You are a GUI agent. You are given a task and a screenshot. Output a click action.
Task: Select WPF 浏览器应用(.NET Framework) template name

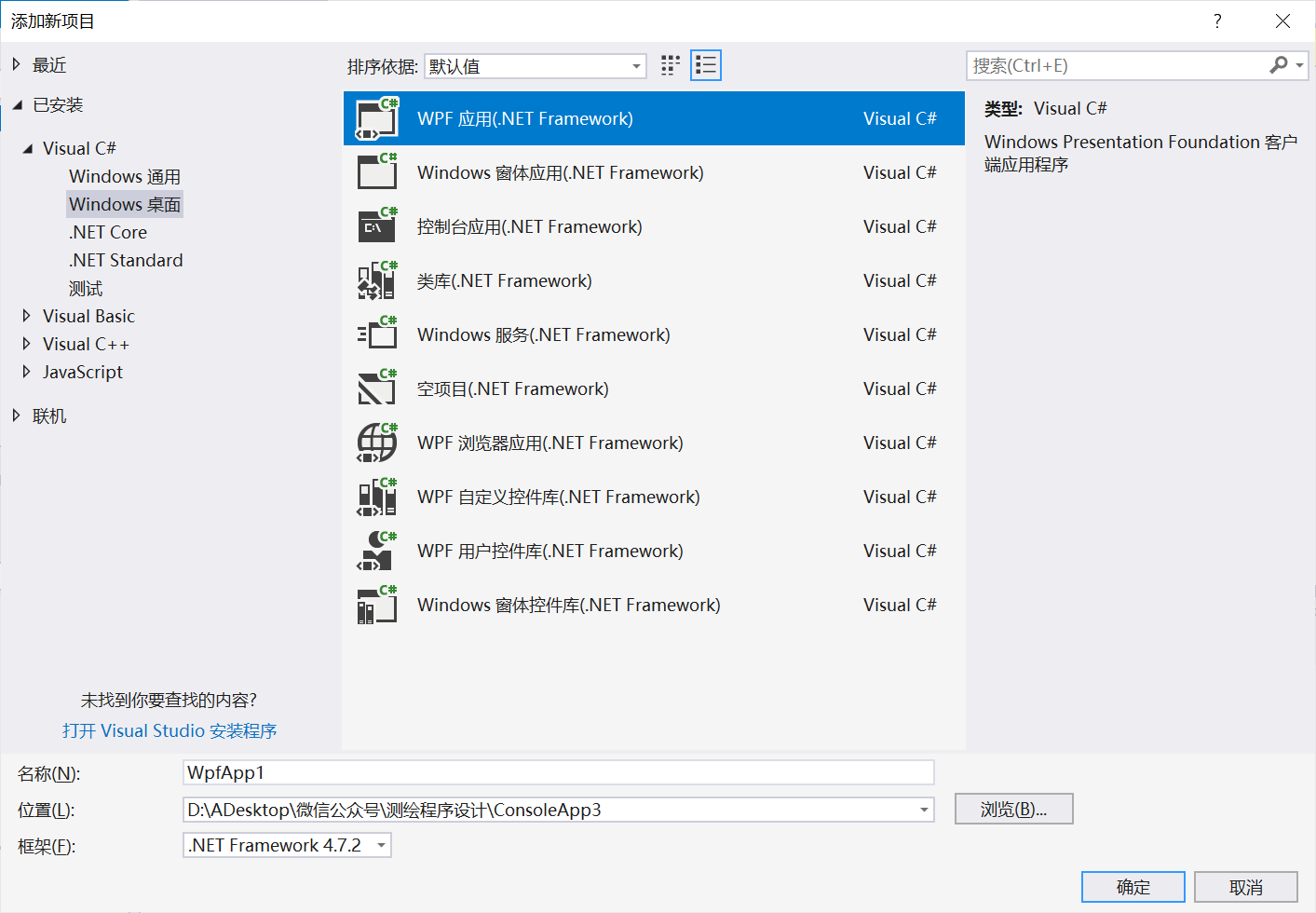click(x=550, y=443)
